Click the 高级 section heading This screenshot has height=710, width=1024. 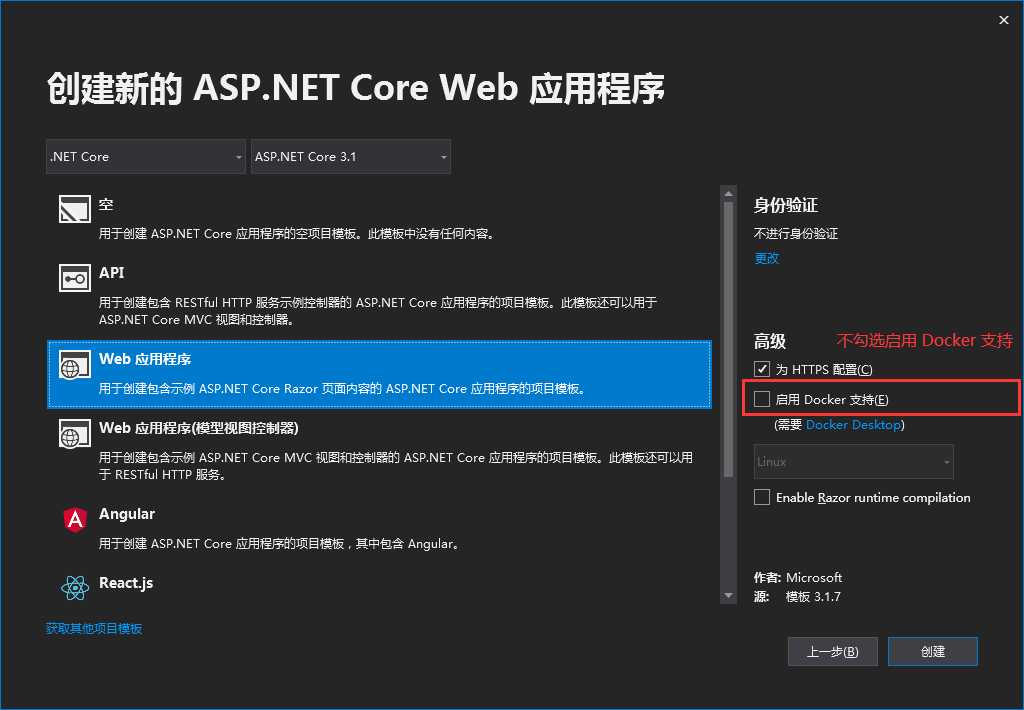(770, 341)
